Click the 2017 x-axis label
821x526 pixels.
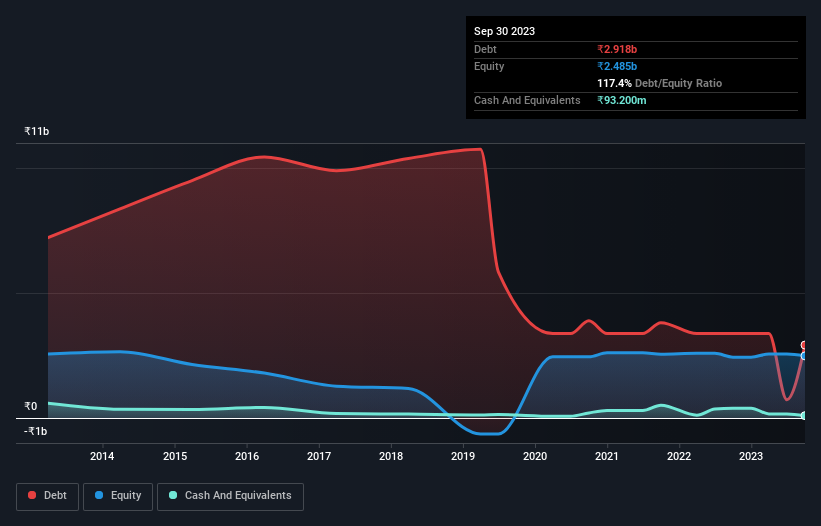pyautogui.click(x=319, y=456)
